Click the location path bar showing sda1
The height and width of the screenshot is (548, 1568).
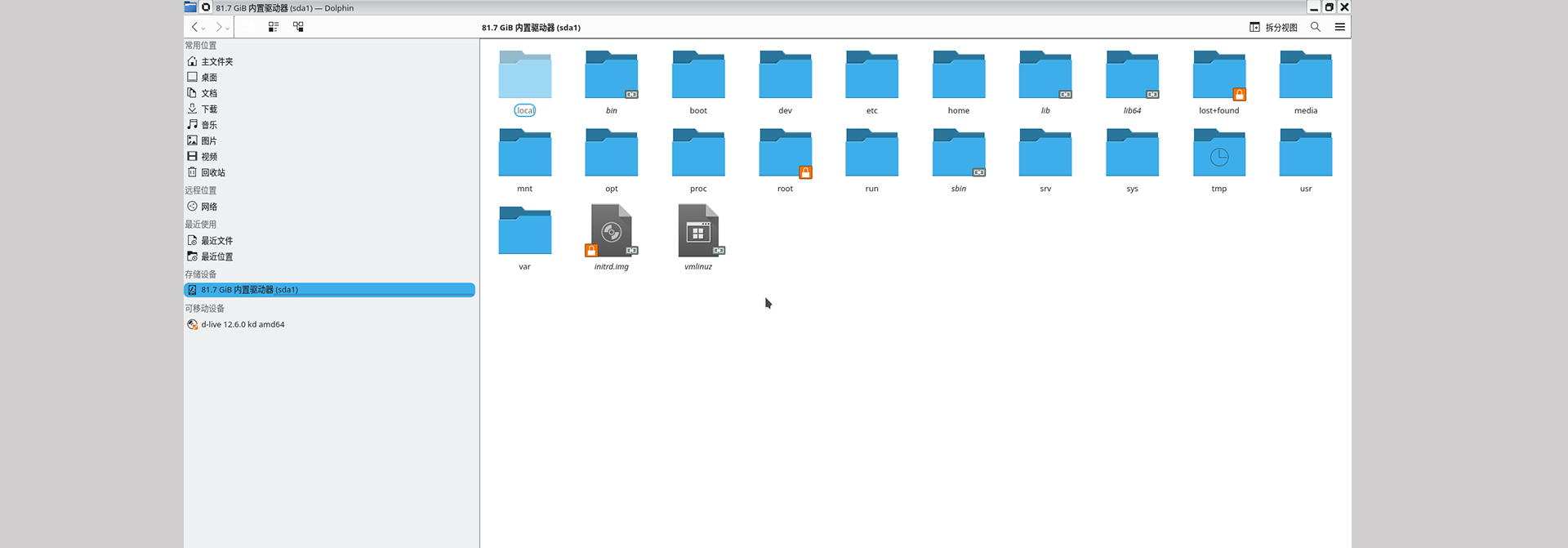click(531, 27)
